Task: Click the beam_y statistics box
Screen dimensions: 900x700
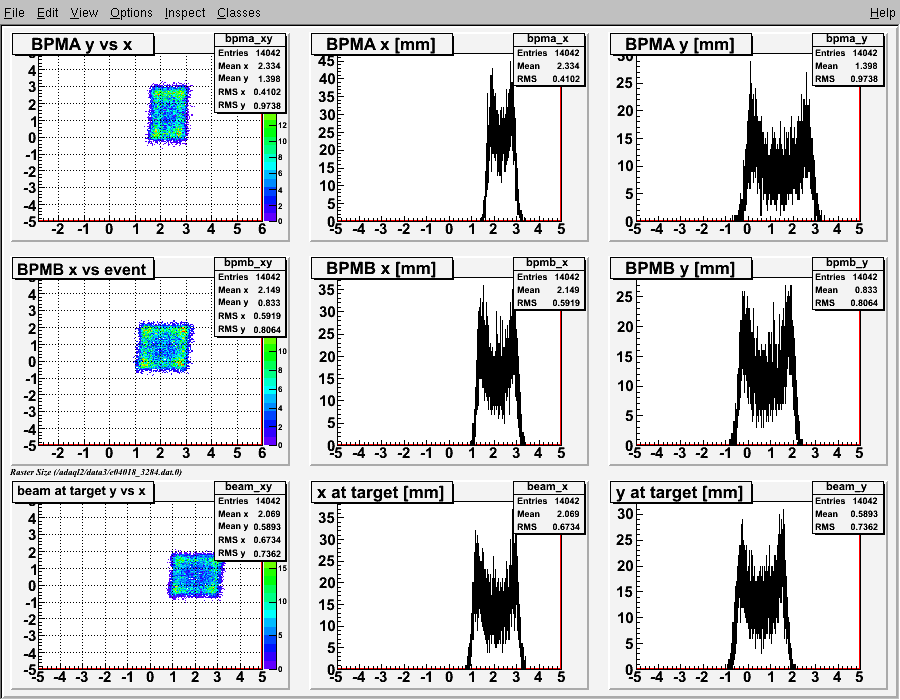Action: pyautogui.click(x=848, y=507)
